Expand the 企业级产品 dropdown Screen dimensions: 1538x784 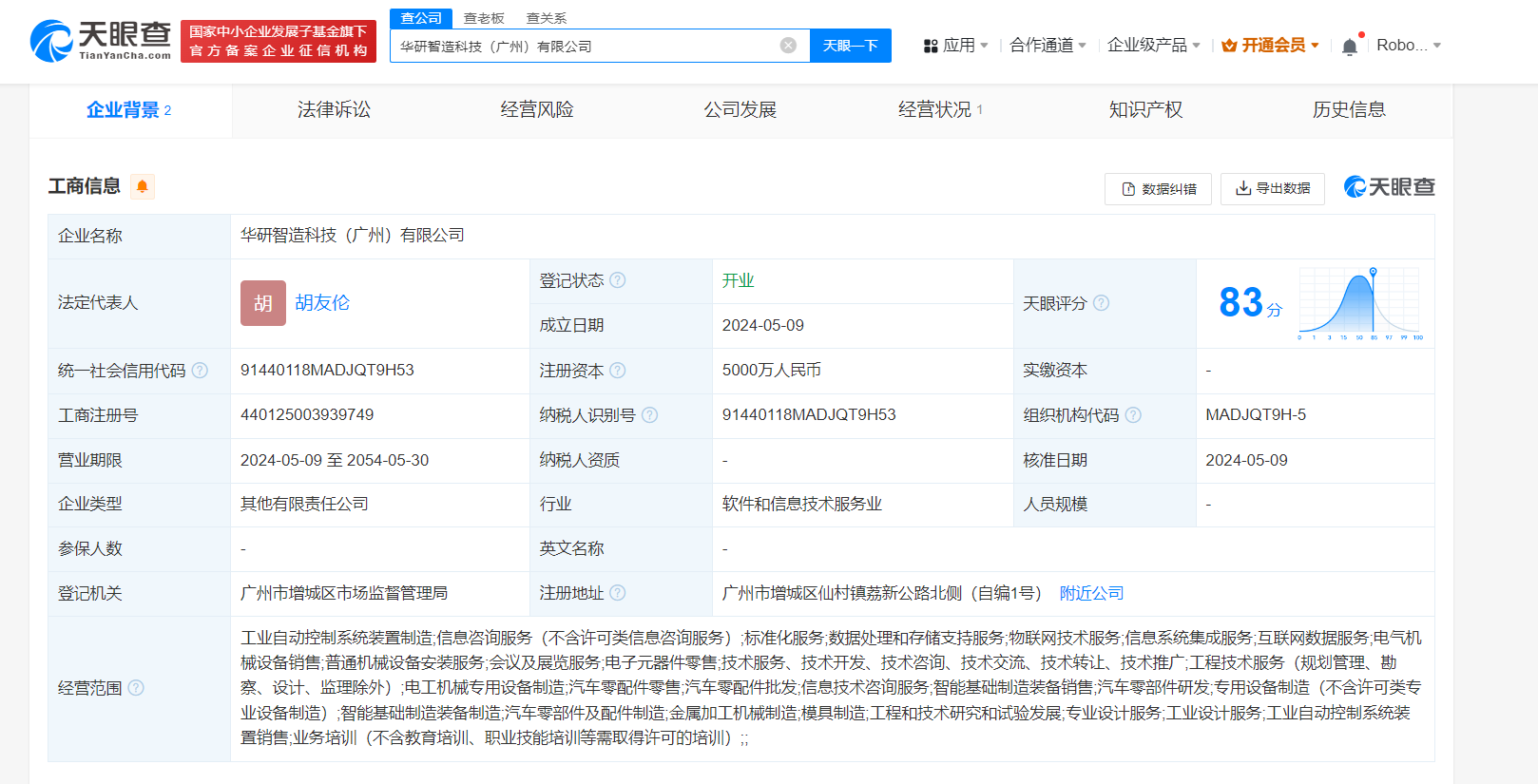pos(1154,46)
